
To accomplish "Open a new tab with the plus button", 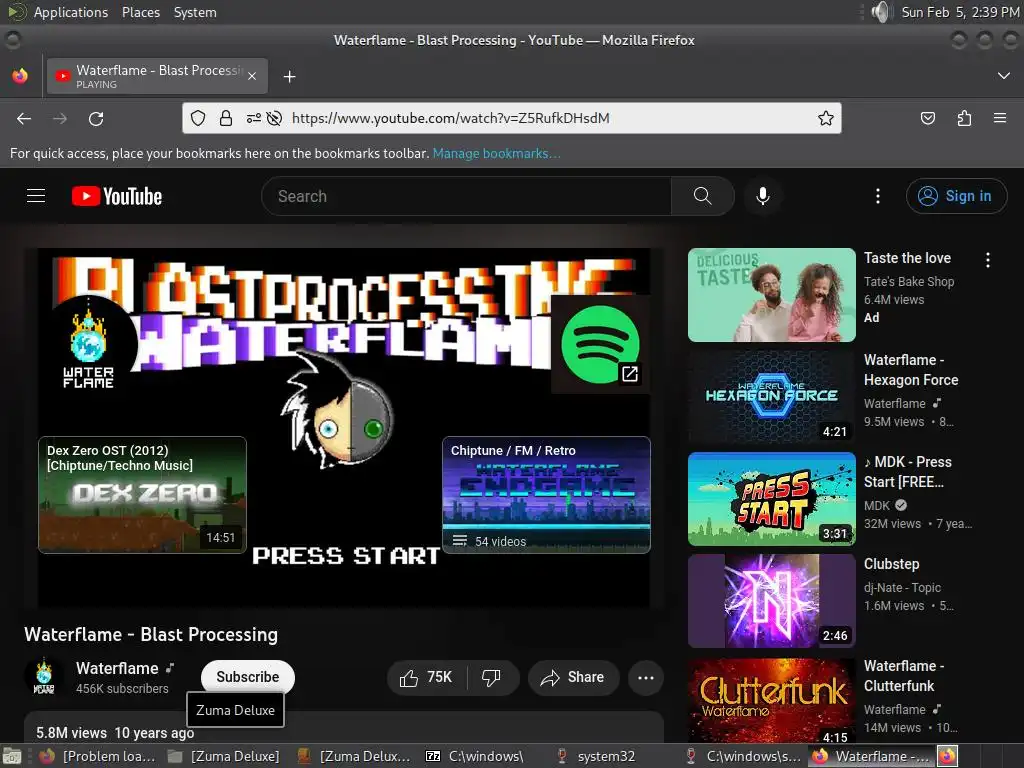I will 289,76.
